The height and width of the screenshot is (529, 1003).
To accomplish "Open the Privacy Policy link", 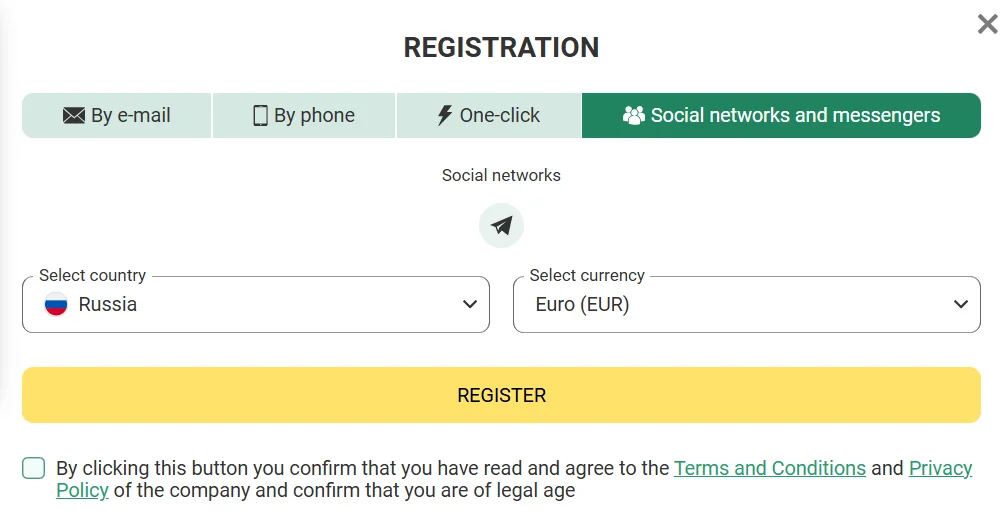I will tap(940, 468).
